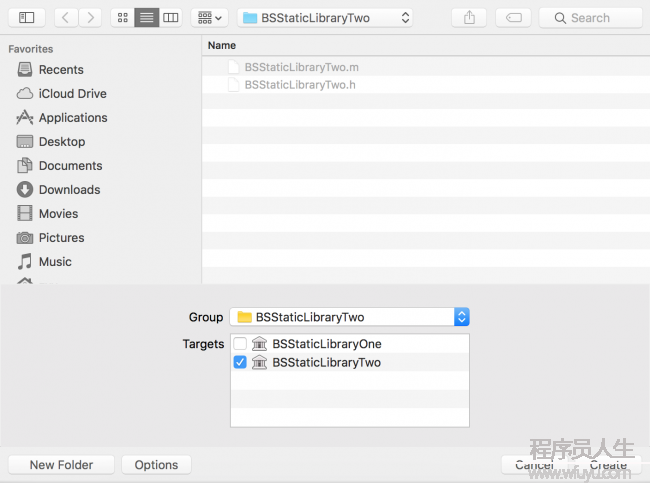Click the Share toolbar button
The width and height of the screenshot is (650, 483).
(469, 18)
